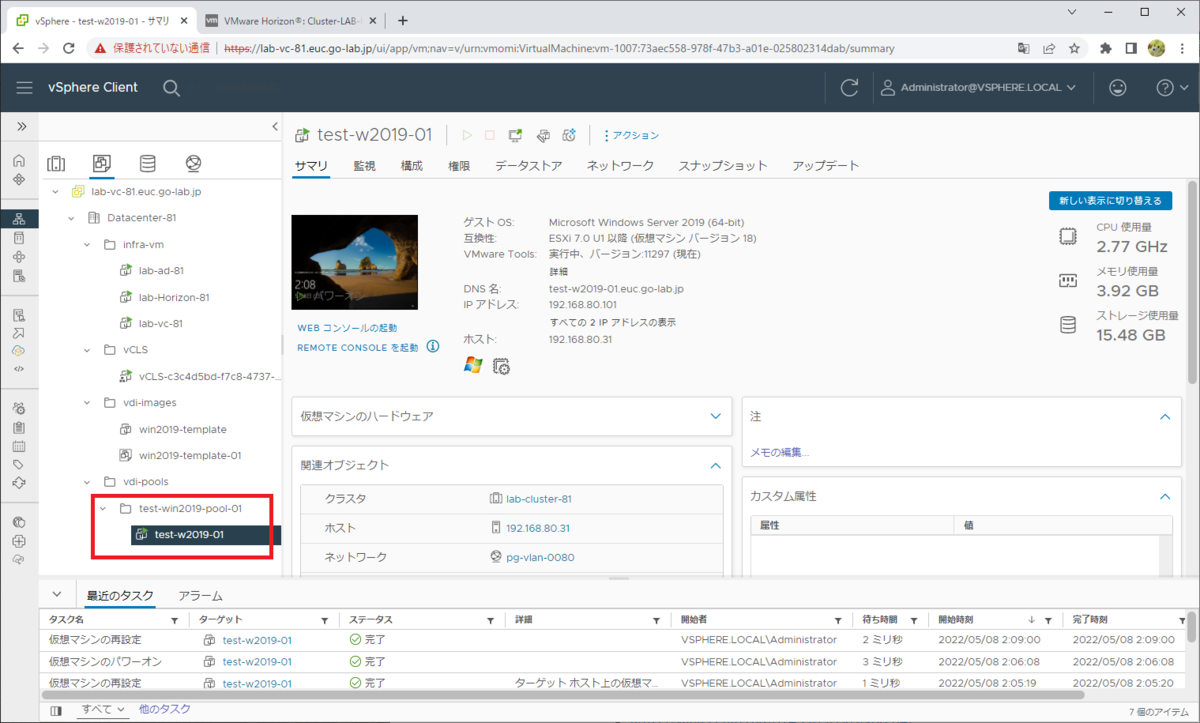Collapse the 注 notes panel
The image size is (1200, 723).
click(1164, 416)
